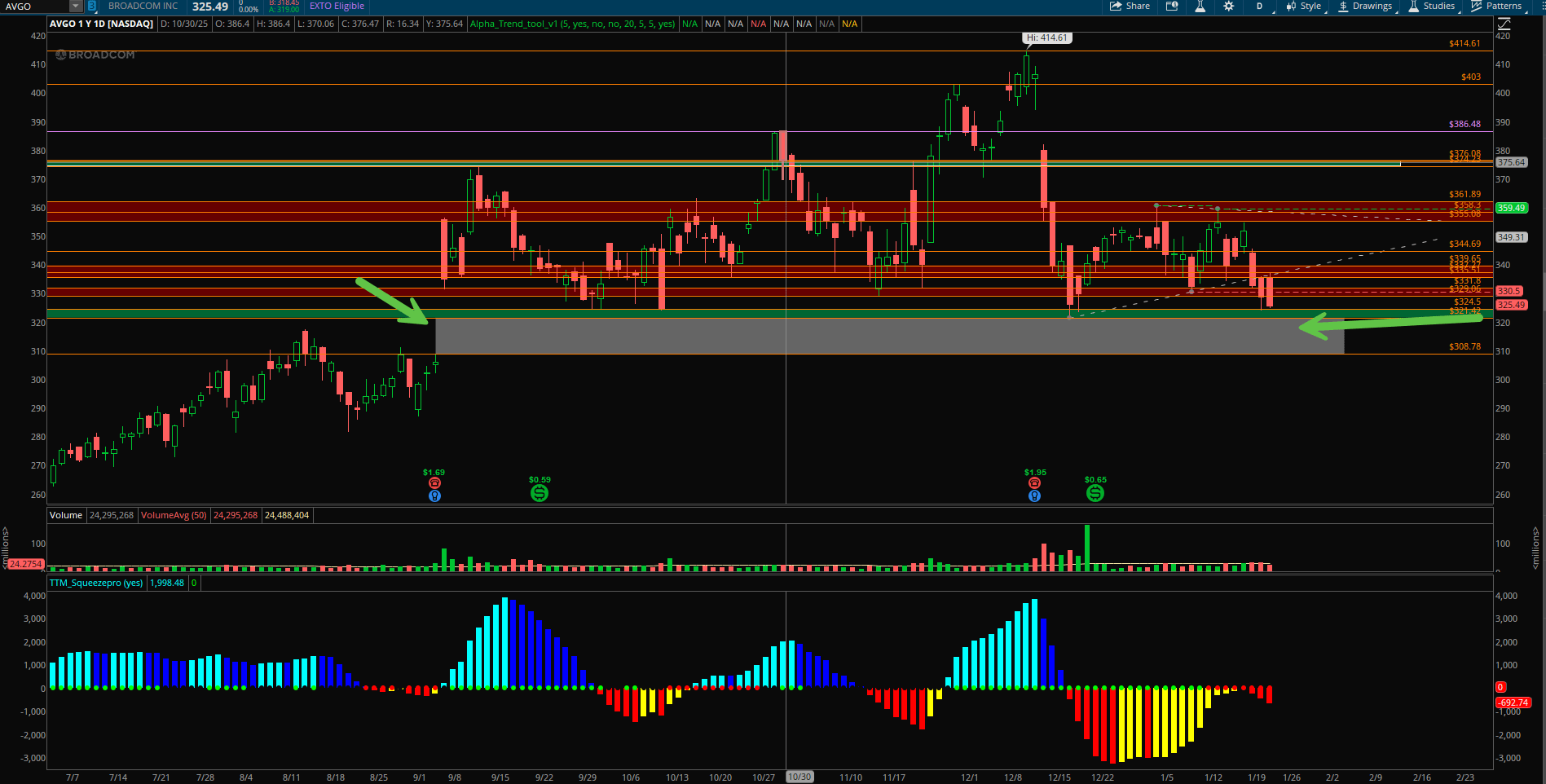
Task: Click the $1.69 earnings phone icon
Action: pos(434,483)
